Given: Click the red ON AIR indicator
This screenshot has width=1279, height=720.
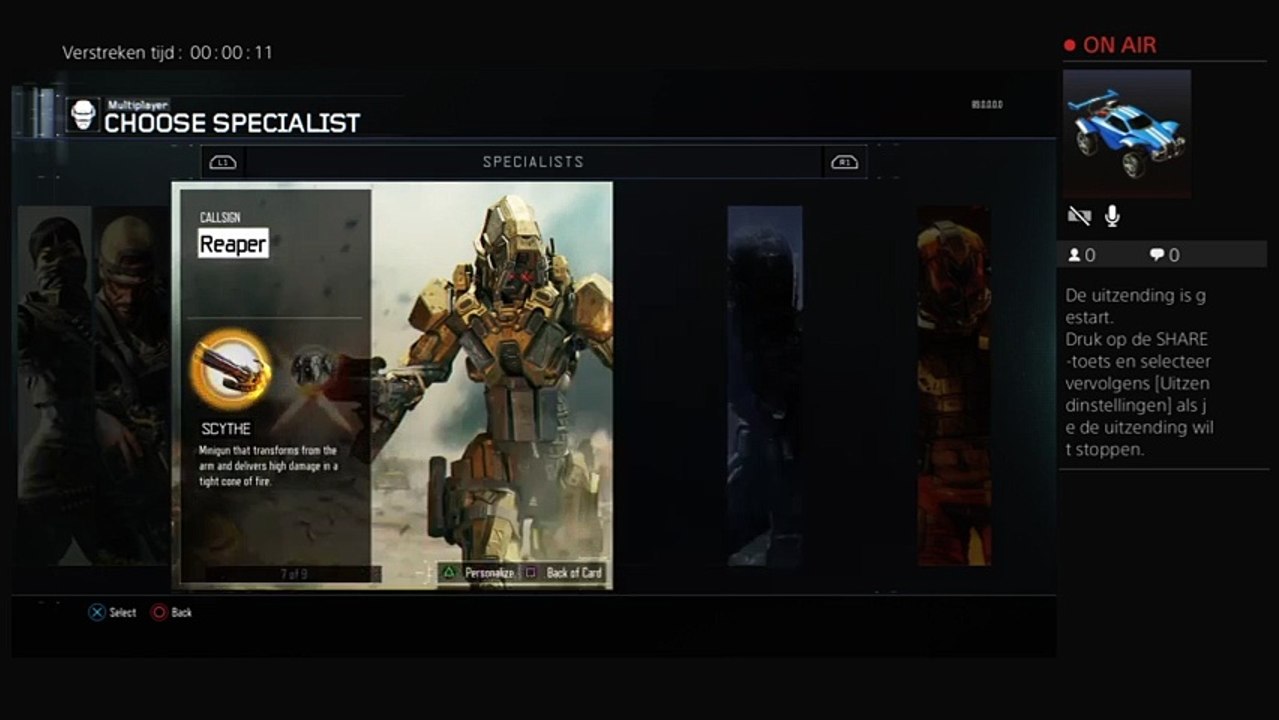Looking at the screenshot, I should coord(1110,45).
